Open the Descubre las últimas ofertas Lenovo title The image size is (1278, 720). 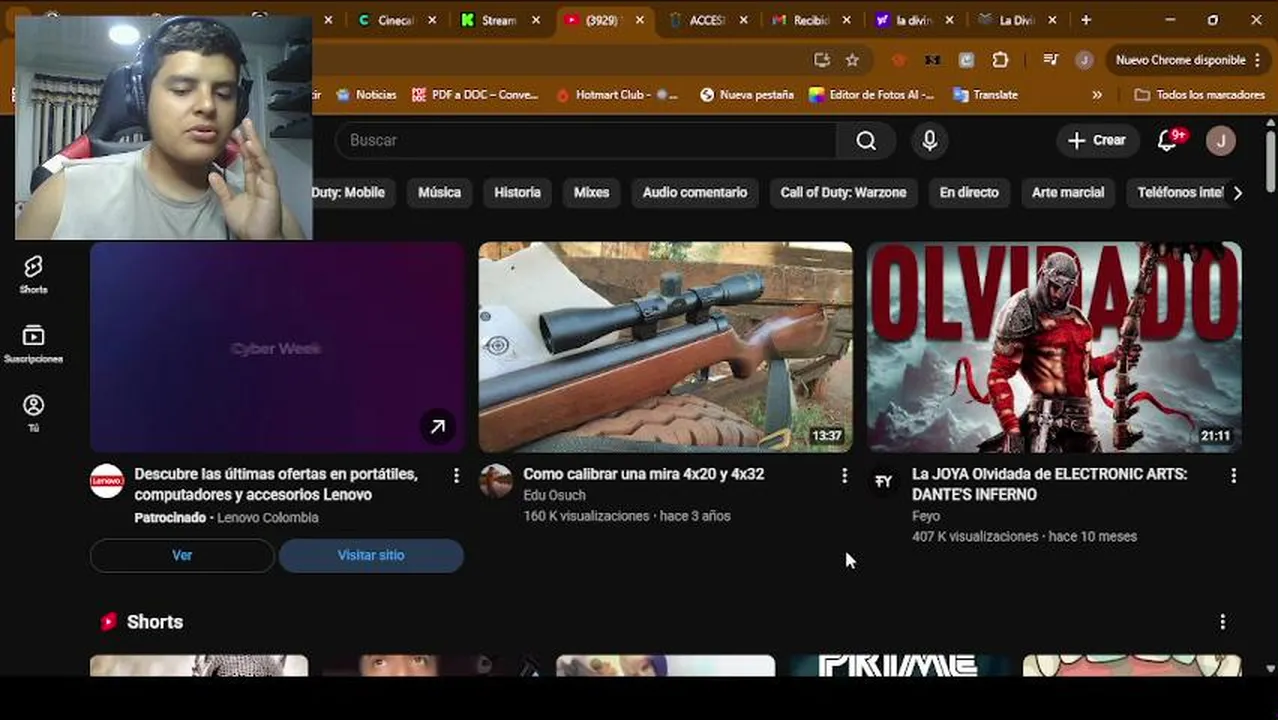pos(276,484)
